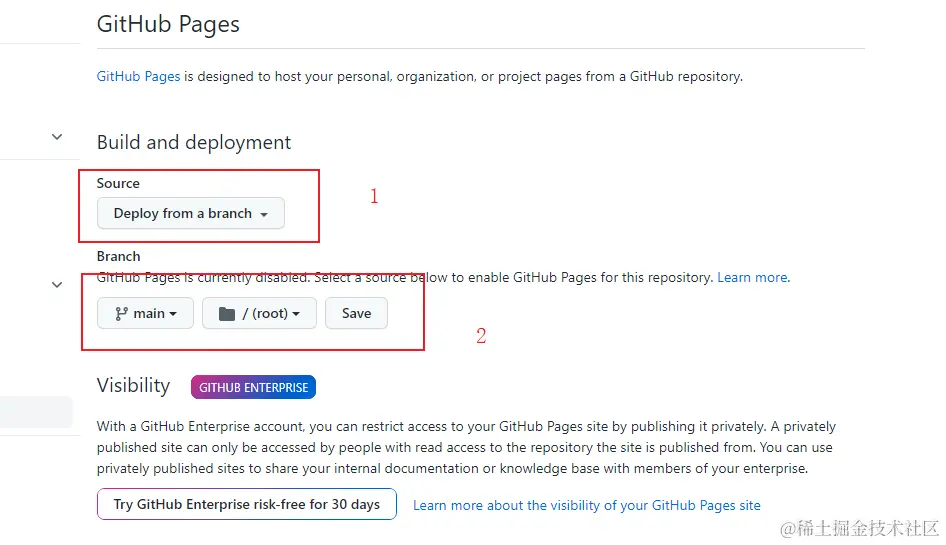Viewport: 946px width, 545px height.
Task: Click the folder icon on root button
Action: tap(227, 314)
